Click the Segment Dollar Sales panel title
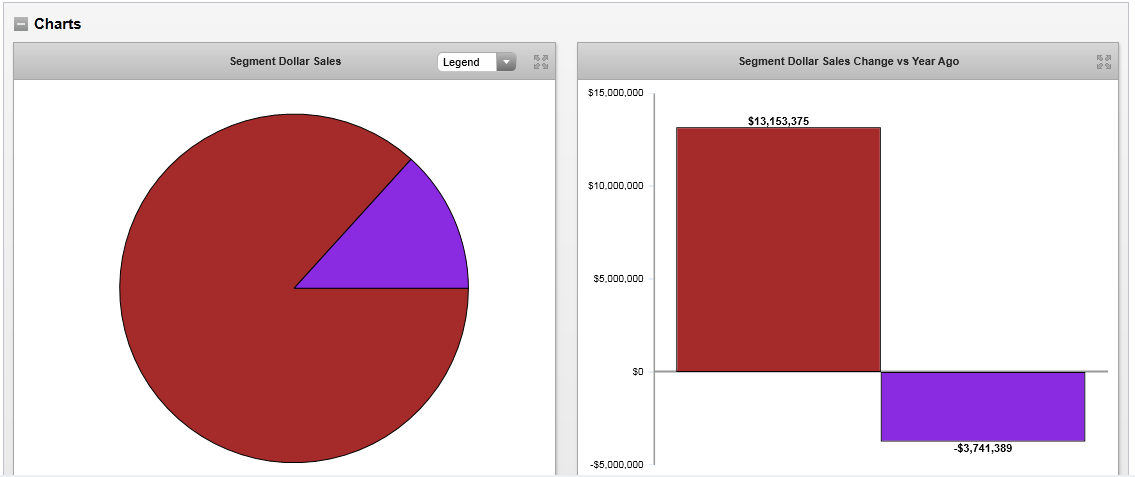 [x=285, y=61]
